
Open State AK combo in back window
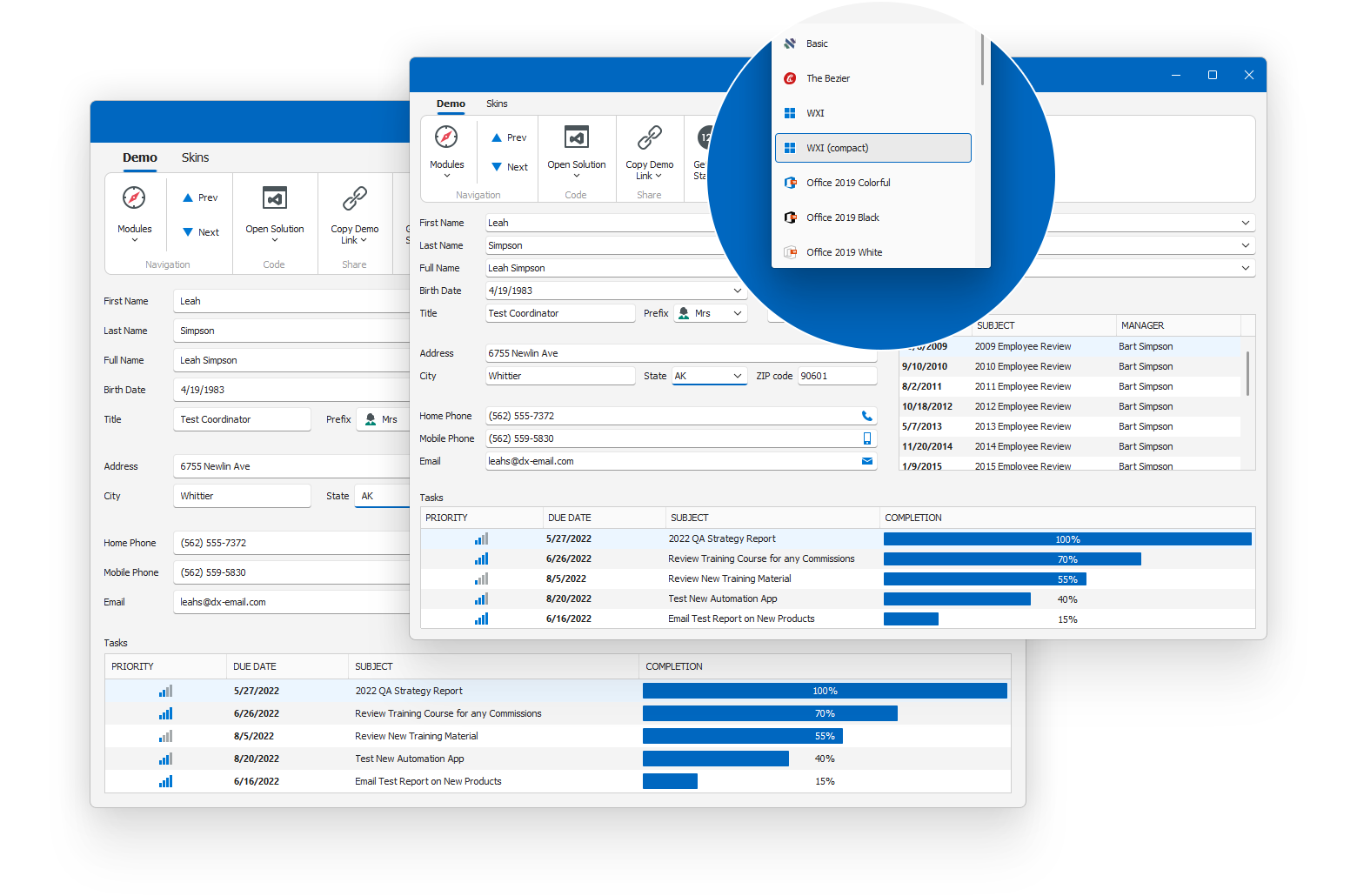(382, 496)
